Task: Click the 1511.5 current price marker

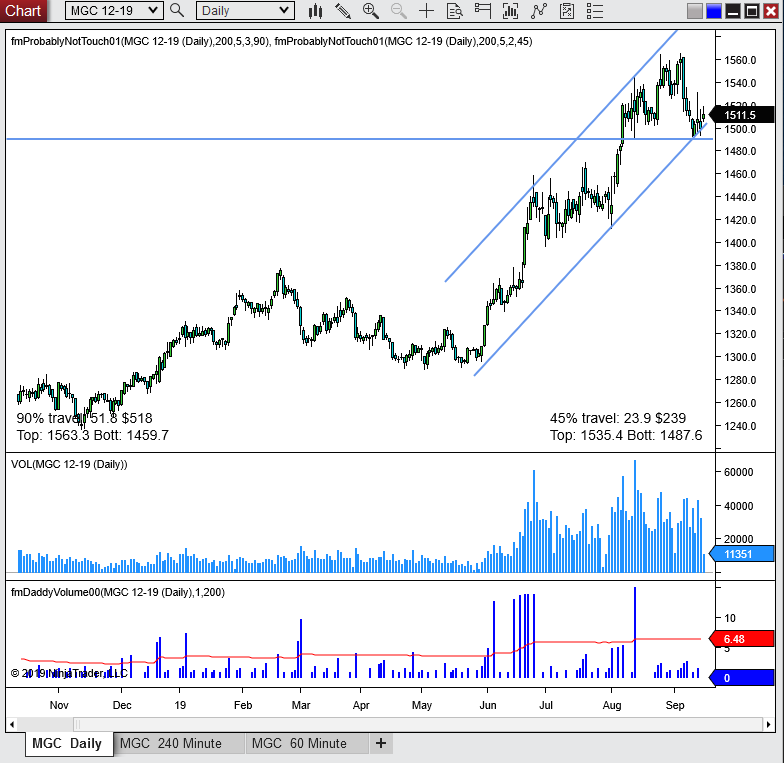Action: click(742, 115)
